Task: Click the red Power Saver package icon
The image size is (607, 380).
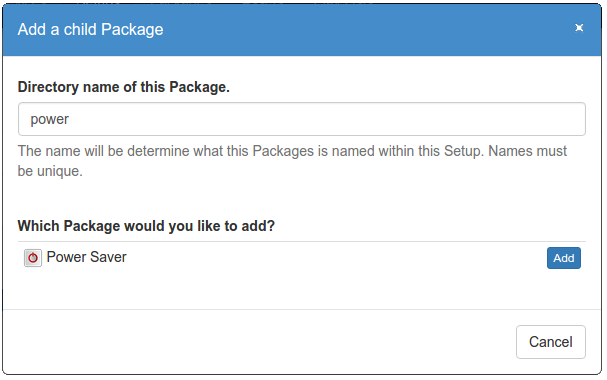Action: [33, 258]
